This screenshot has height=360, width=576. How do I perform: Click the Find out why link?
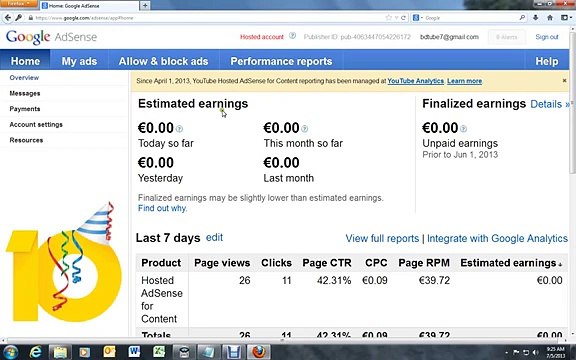point(163,208)
